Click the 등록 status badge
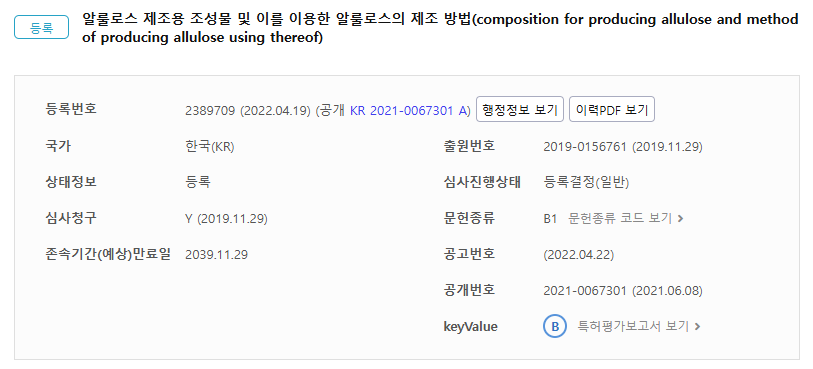The height and width of the screenshot is (369, 813). click(x=41, y=27)
